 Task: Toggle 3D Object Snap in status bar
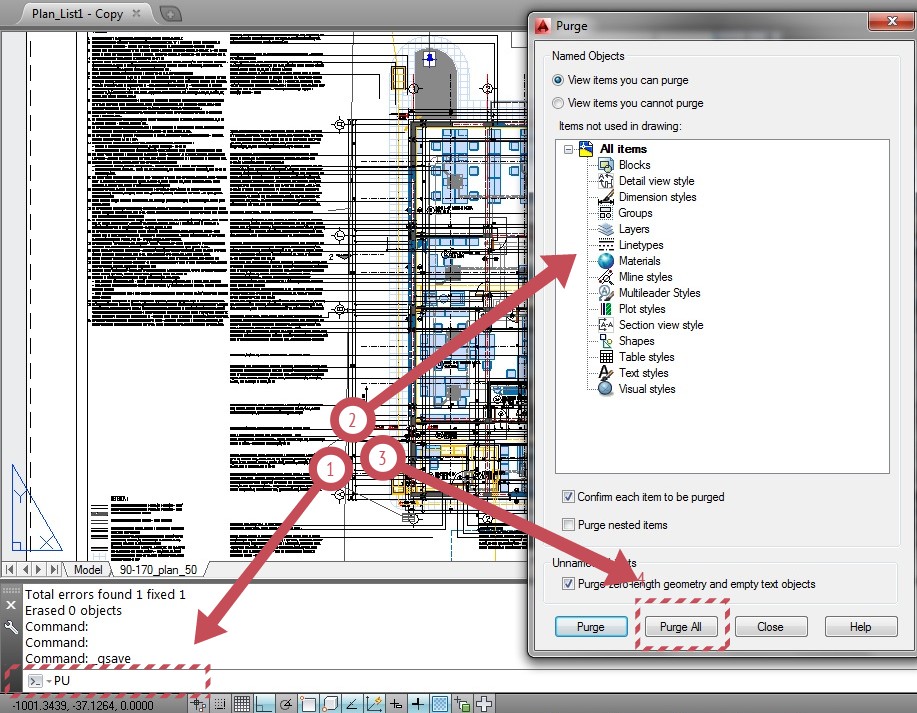[330, 704]
